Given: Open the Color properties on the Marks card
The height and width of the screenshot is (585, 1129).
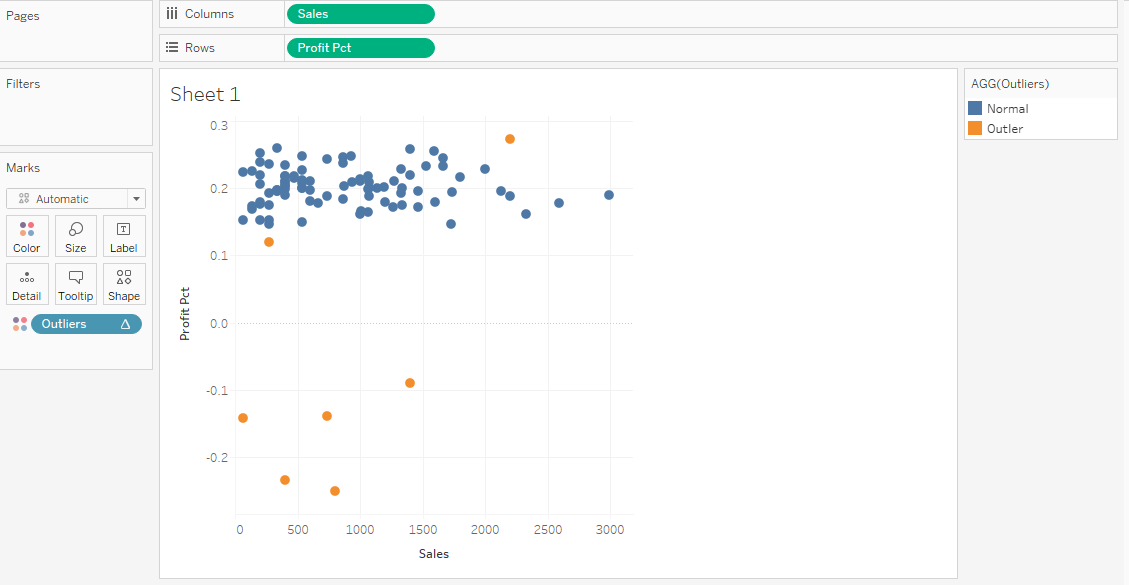Looking at the screenshot, I should 27,236.
